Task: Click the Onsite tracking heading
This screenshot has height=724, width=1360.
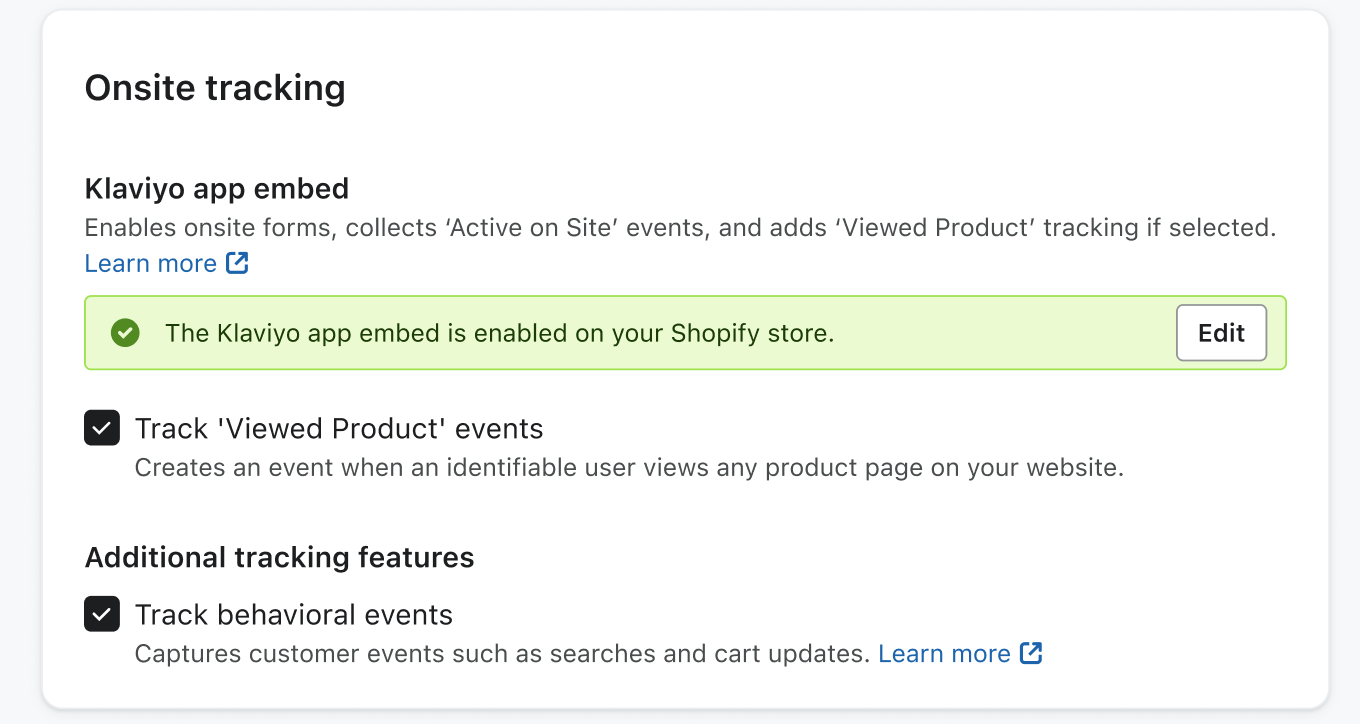Action: tap(215, 88)
